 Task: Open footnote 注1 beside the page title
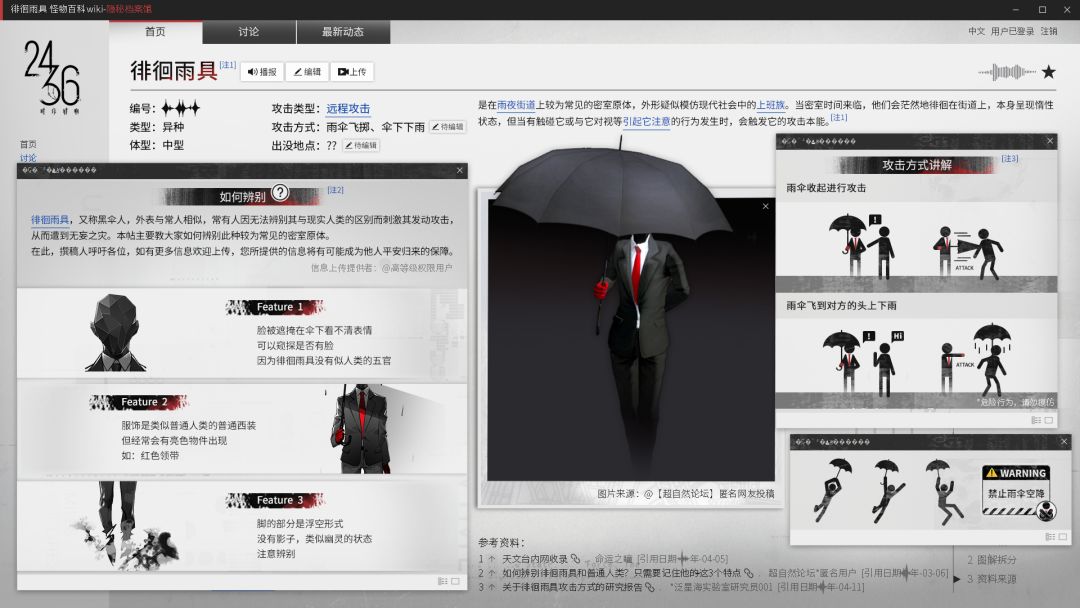227,65
